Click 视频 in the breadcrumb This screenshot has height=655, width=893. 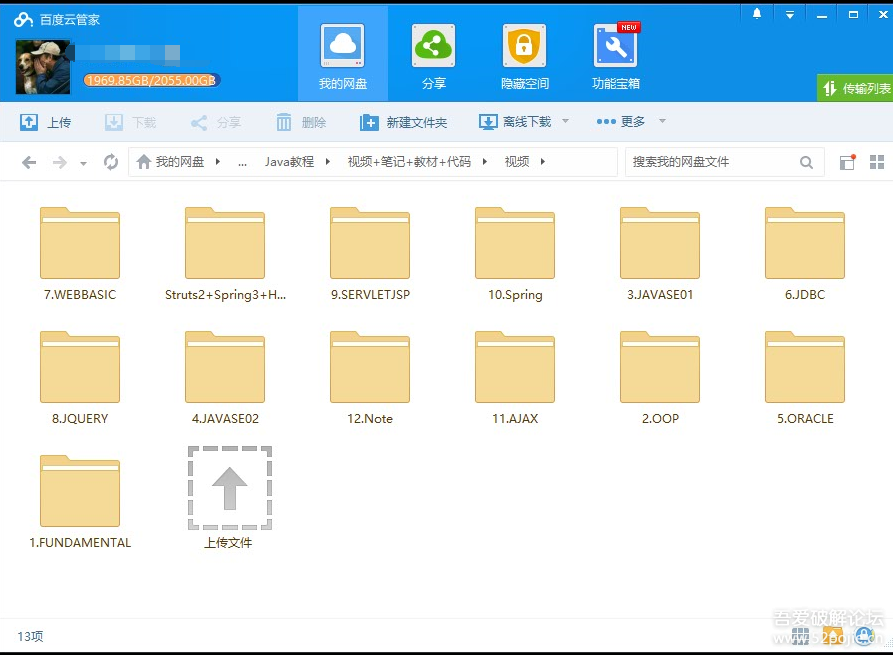click(517, 162)
